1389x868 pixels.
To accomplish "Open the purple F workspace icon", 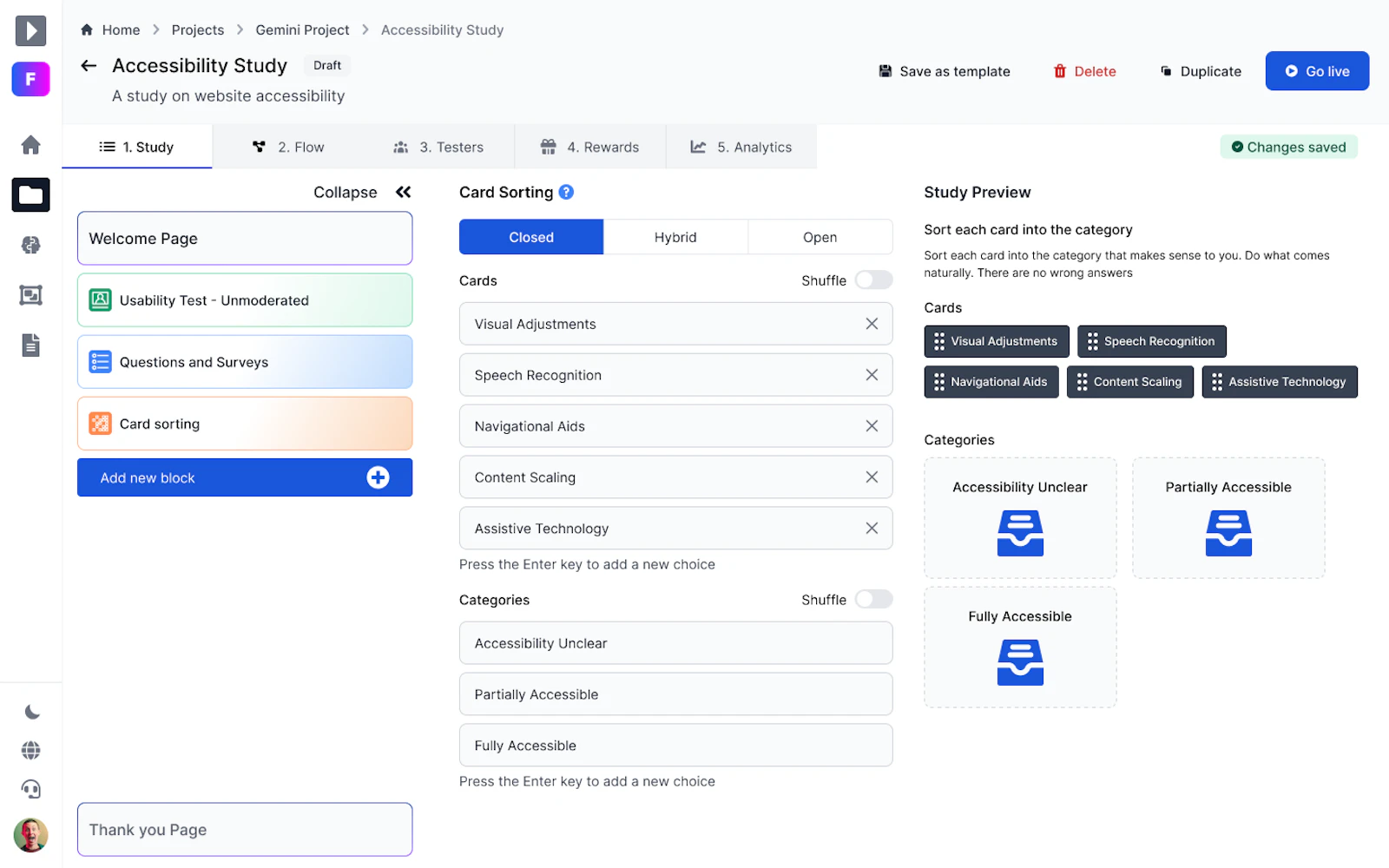I will click(30, 79).
